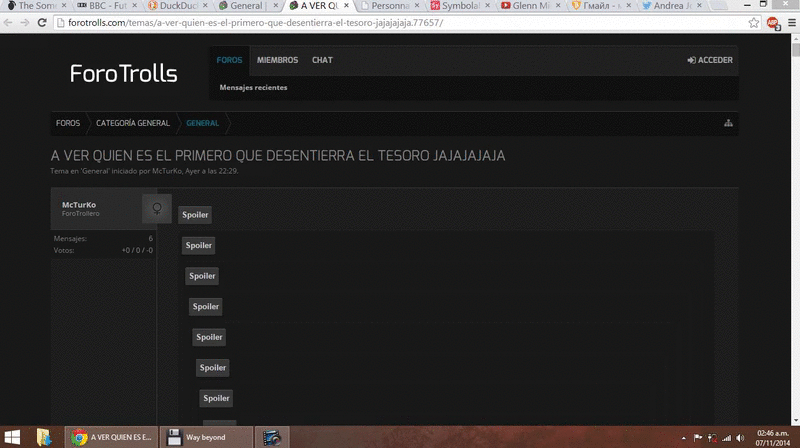The image size is (800, 448).
Task: Switch to the Symbolab tab
Action: pos(458,6)
